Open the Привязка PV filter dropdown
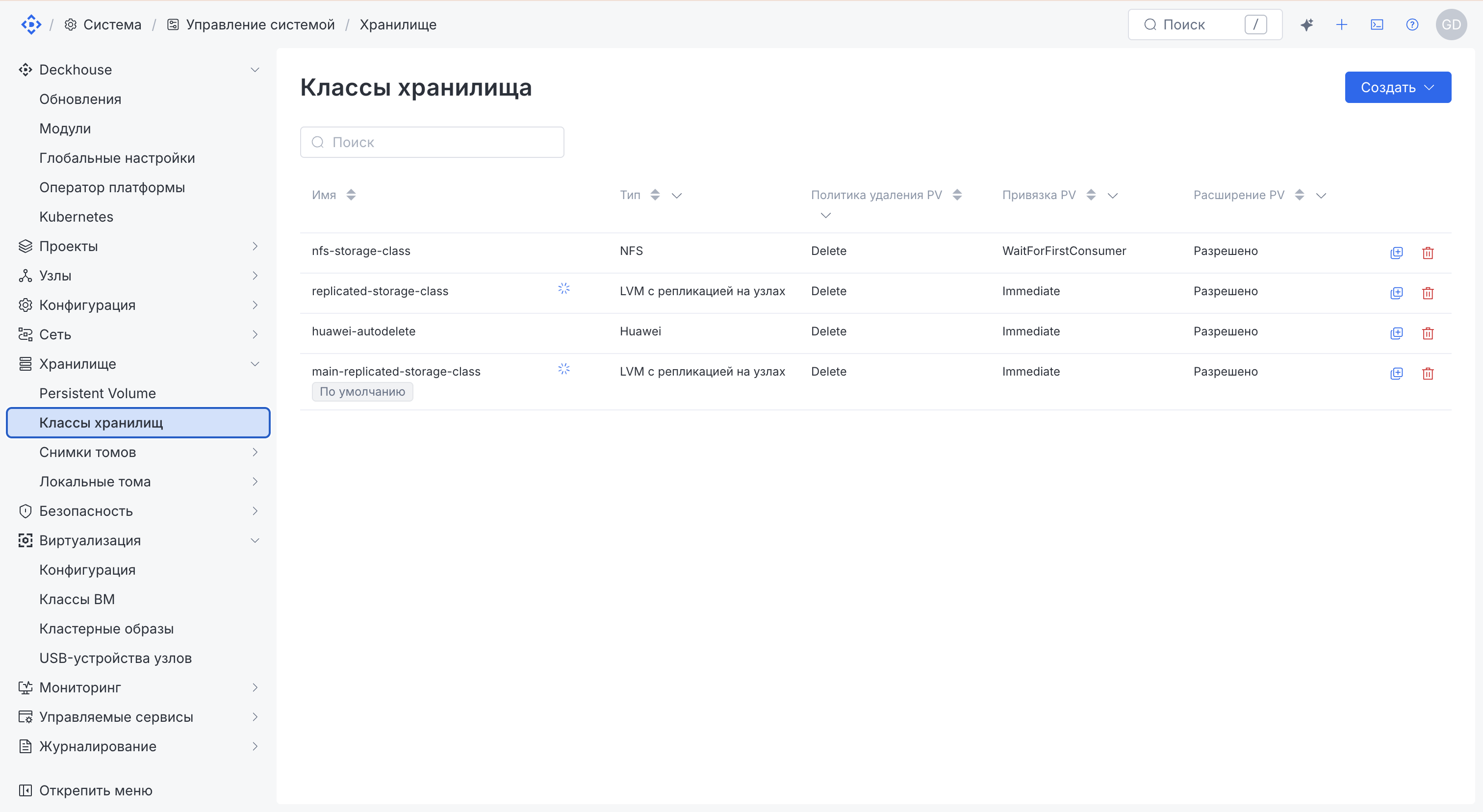 (x=1113, y=196)
